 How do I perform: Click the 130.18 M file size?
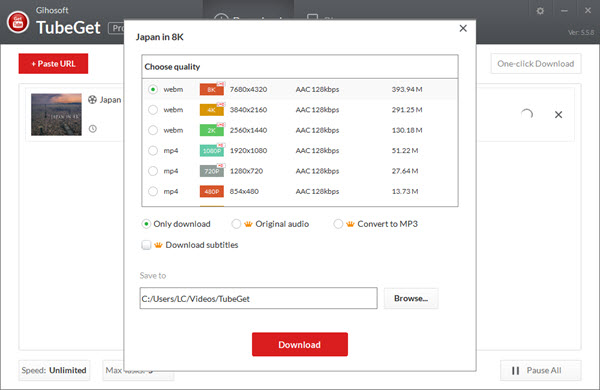407,130
